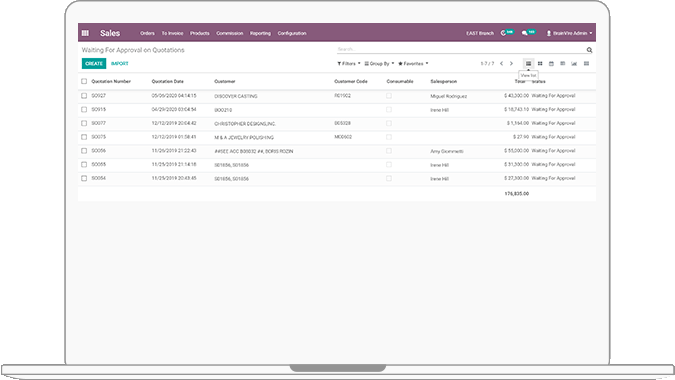Open the Commission menu
This screenshot has width=675, height=380.
pos(229,33)
